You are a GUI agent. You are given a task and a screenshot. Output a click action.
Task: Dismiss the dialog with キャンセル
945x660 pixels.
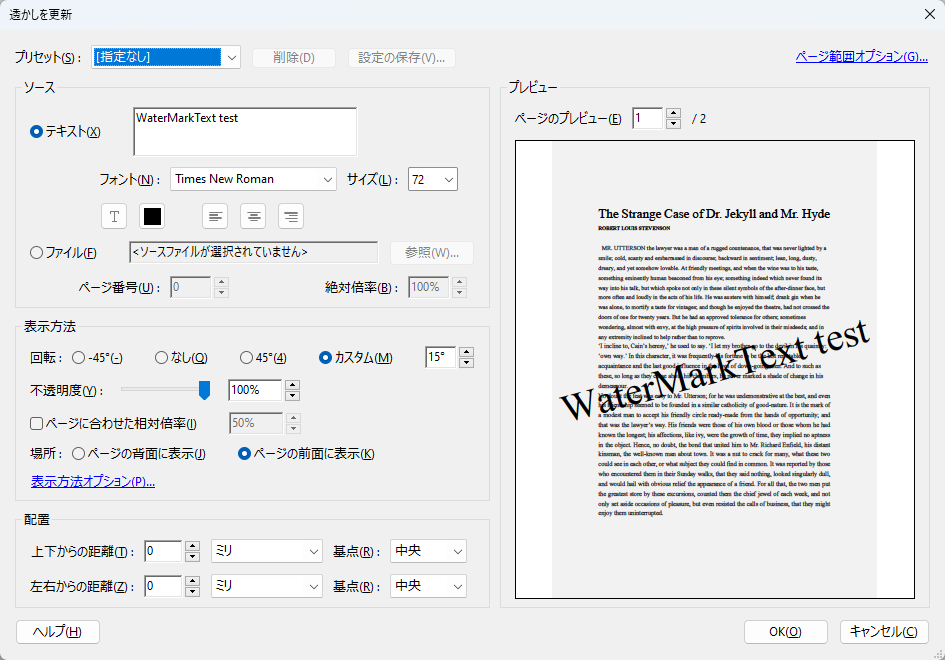pos(884,632)
